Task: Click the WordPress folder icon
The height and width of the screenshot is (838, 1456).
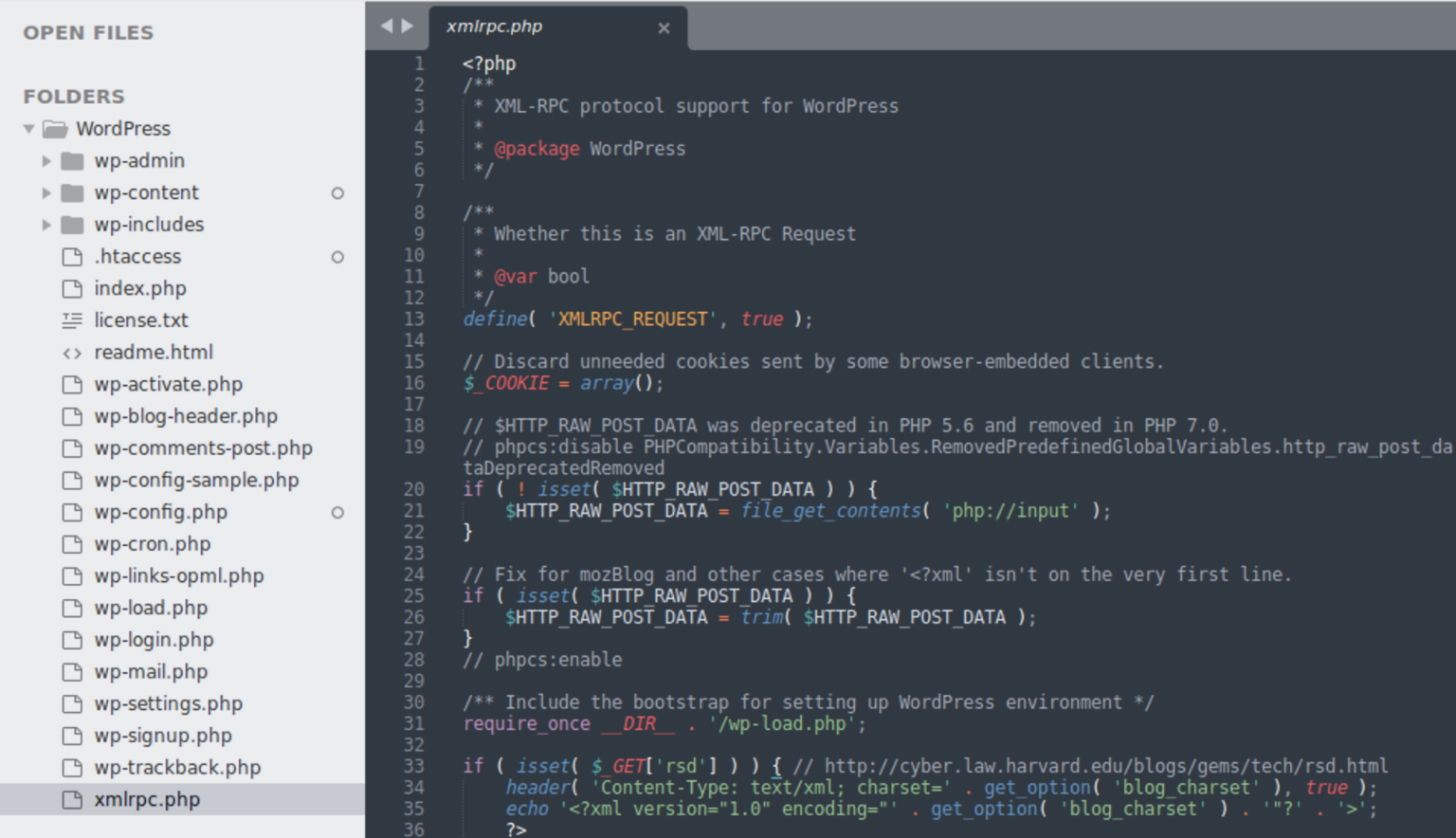Action: tap(55, 129)
